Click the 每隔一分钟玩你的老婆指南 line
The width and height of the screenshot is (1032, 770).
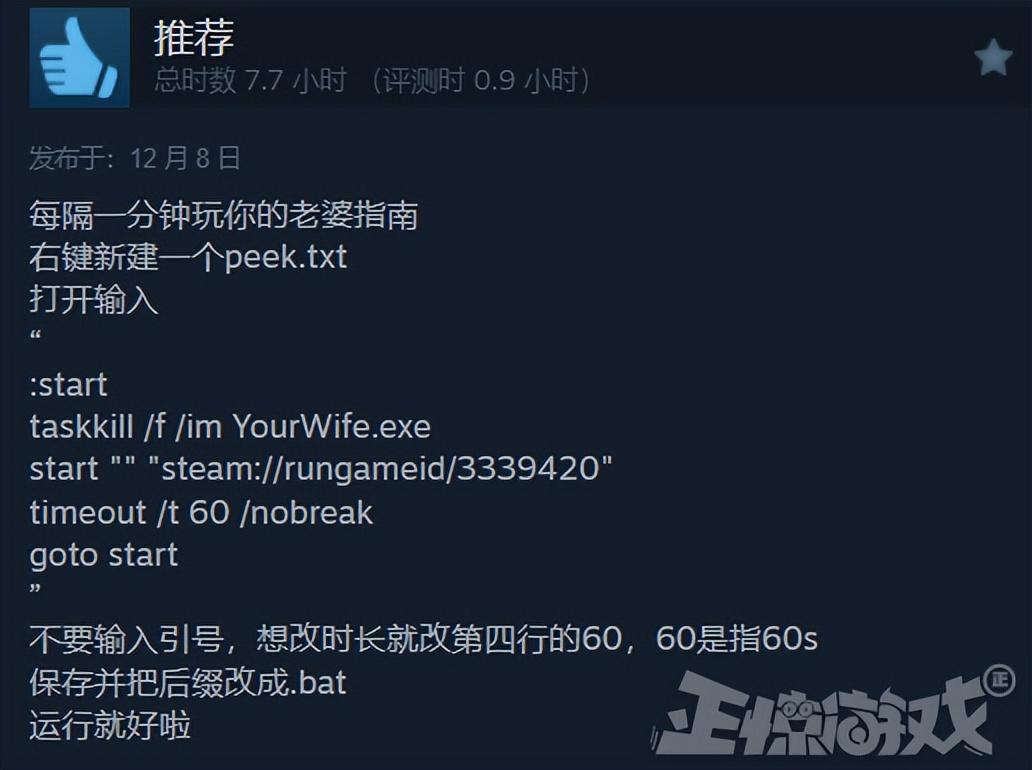click(x=224, y=215)
